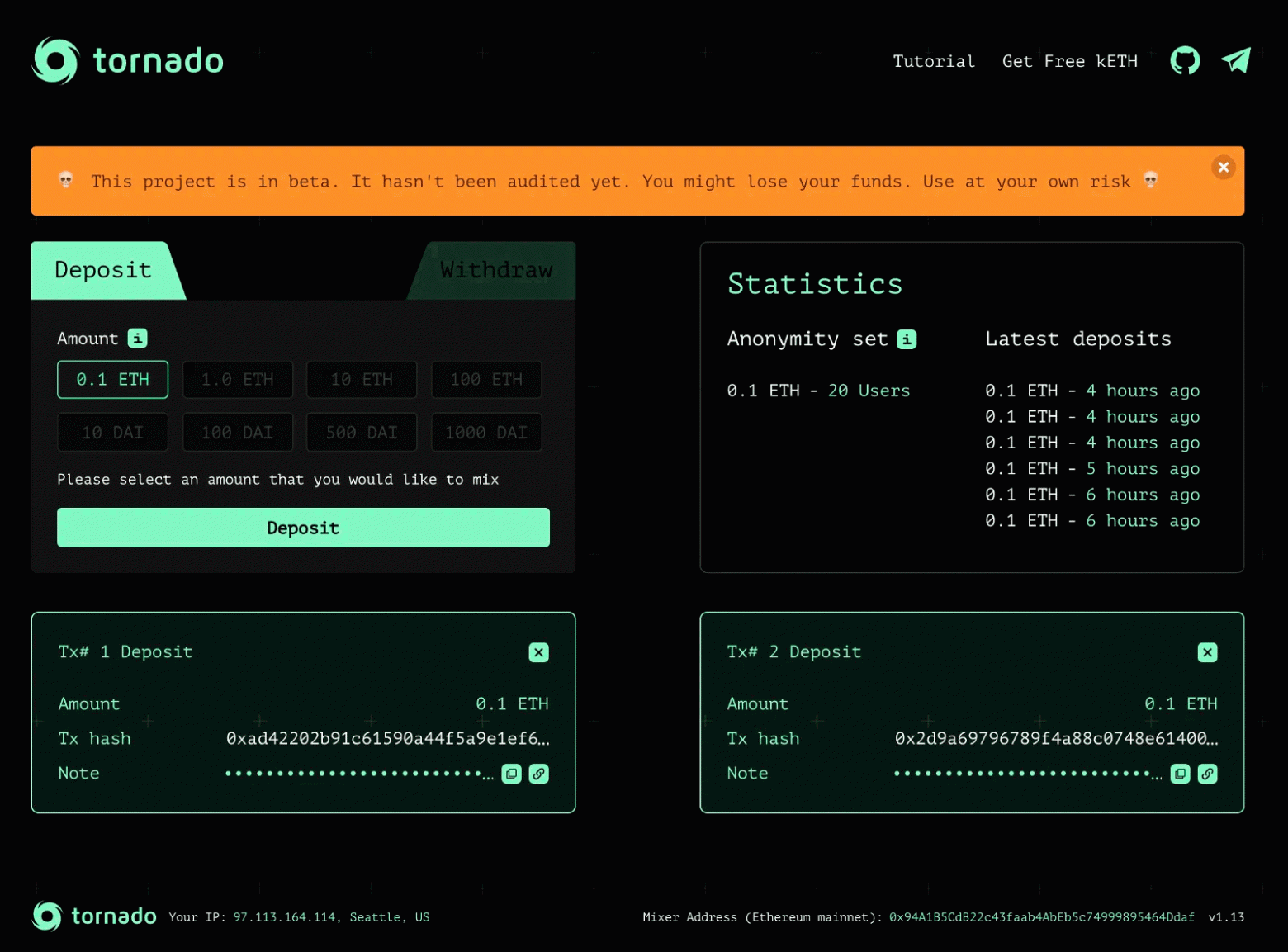Select the 500 DAI amount option
Image resolution: width=1288 pixels, height=952 pixels.
[x=362, y=433]
